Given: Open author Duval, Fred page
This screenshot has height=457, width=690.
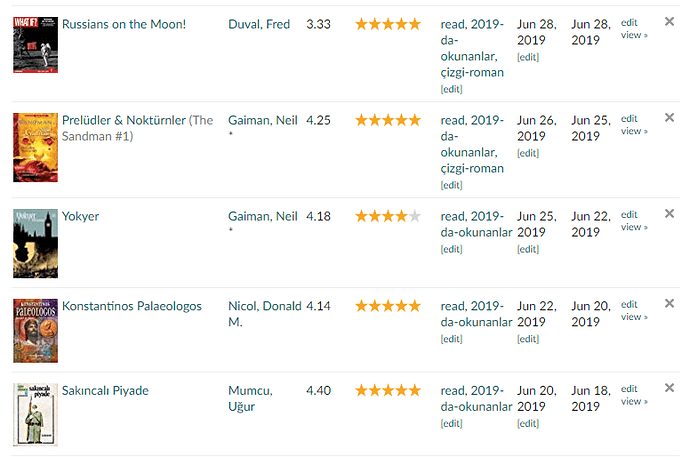Looking at the screenshot, I should pyautogui.click(x=258, y=24).
